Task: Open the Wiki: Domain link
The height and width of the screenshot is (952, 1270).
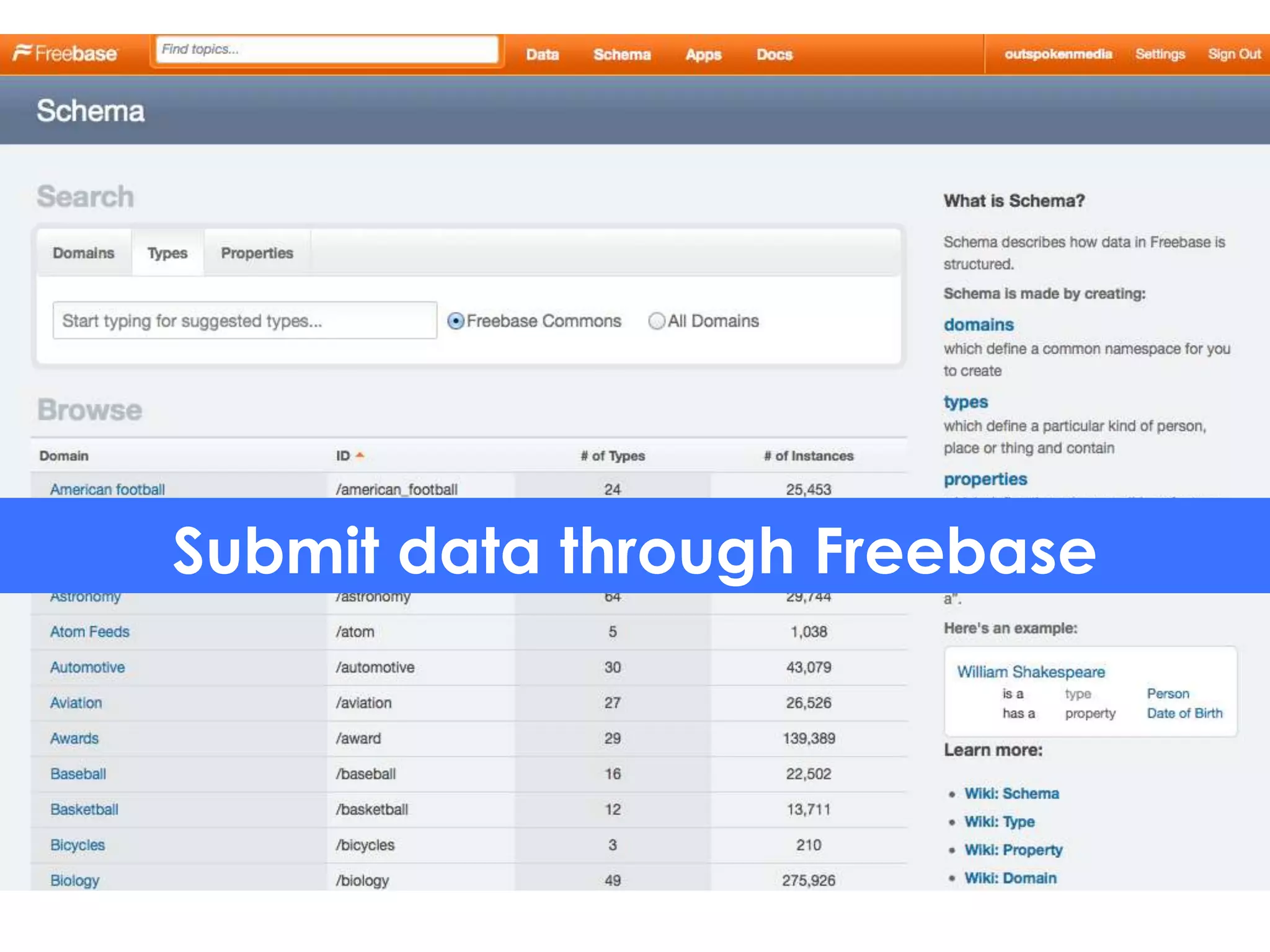Action: (x=1010, y=878)
